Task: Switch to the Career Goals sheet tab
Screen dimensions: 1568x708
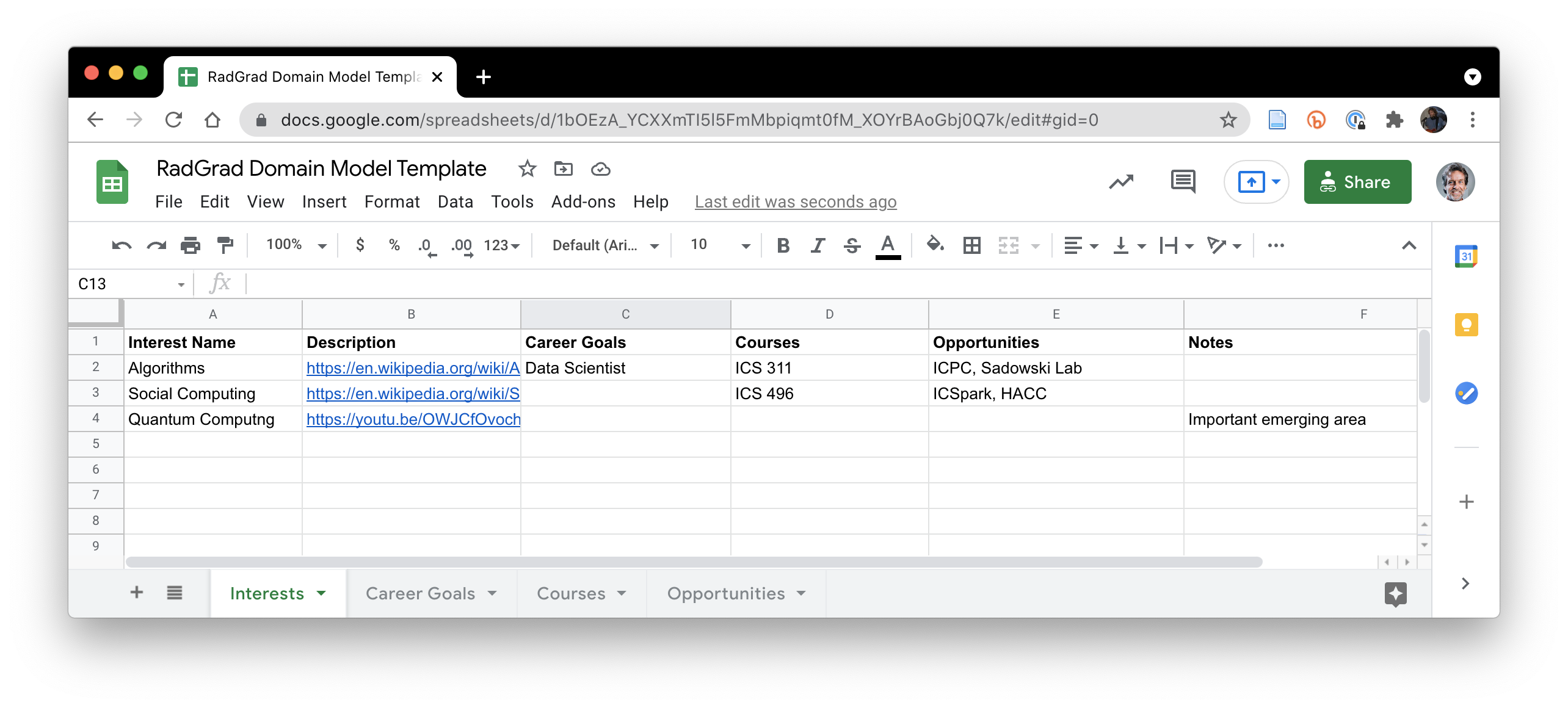Action: point(431,593)
